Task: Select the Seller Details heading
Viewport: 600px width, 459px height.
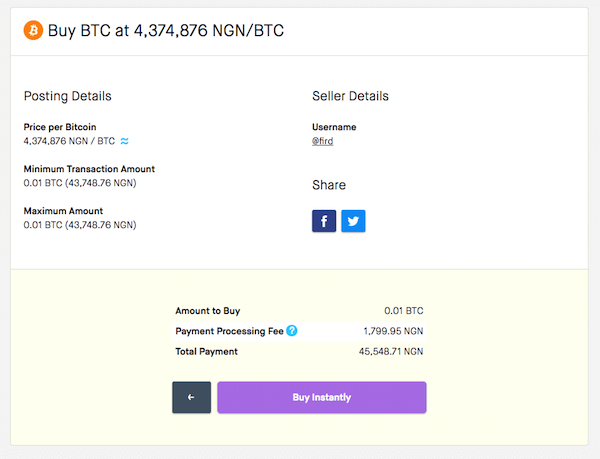Action: tap(350, 96)
